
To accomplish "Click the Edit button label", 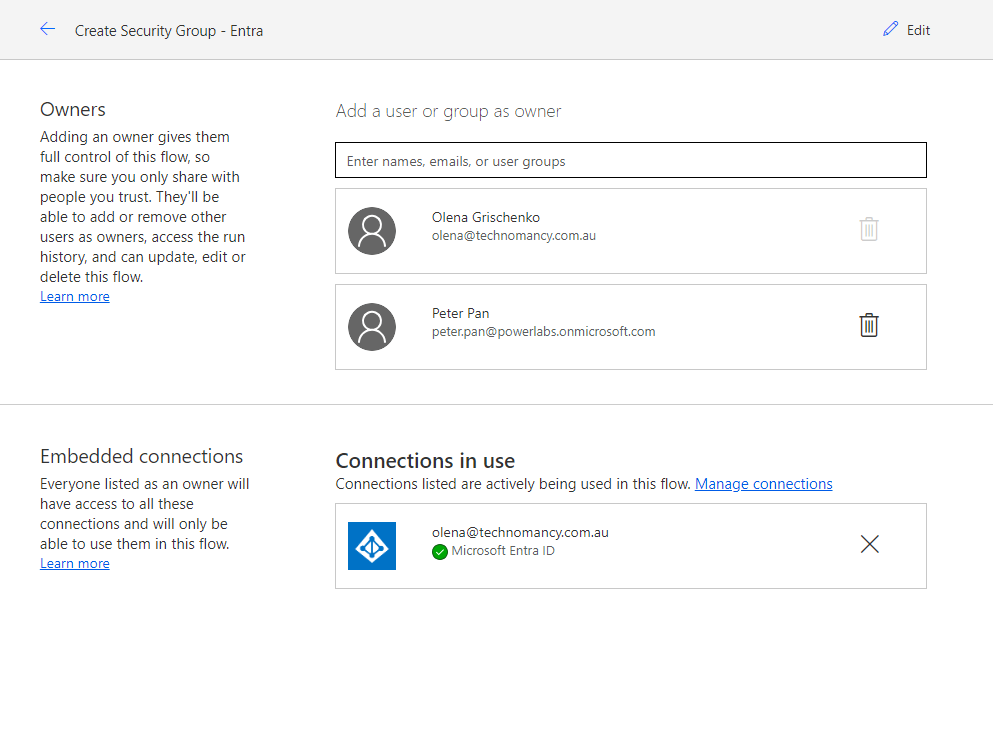I will (x=918, y=31).
